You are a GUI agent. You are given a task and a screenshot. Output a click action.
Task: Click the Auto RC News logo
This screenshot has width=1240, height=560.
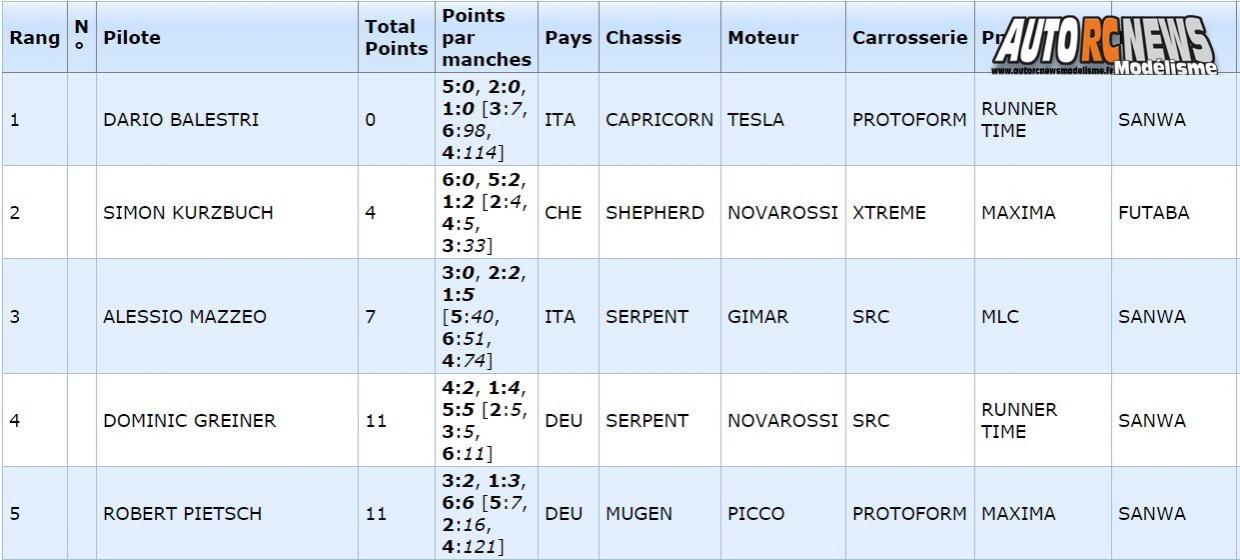tap(1104, 46)
